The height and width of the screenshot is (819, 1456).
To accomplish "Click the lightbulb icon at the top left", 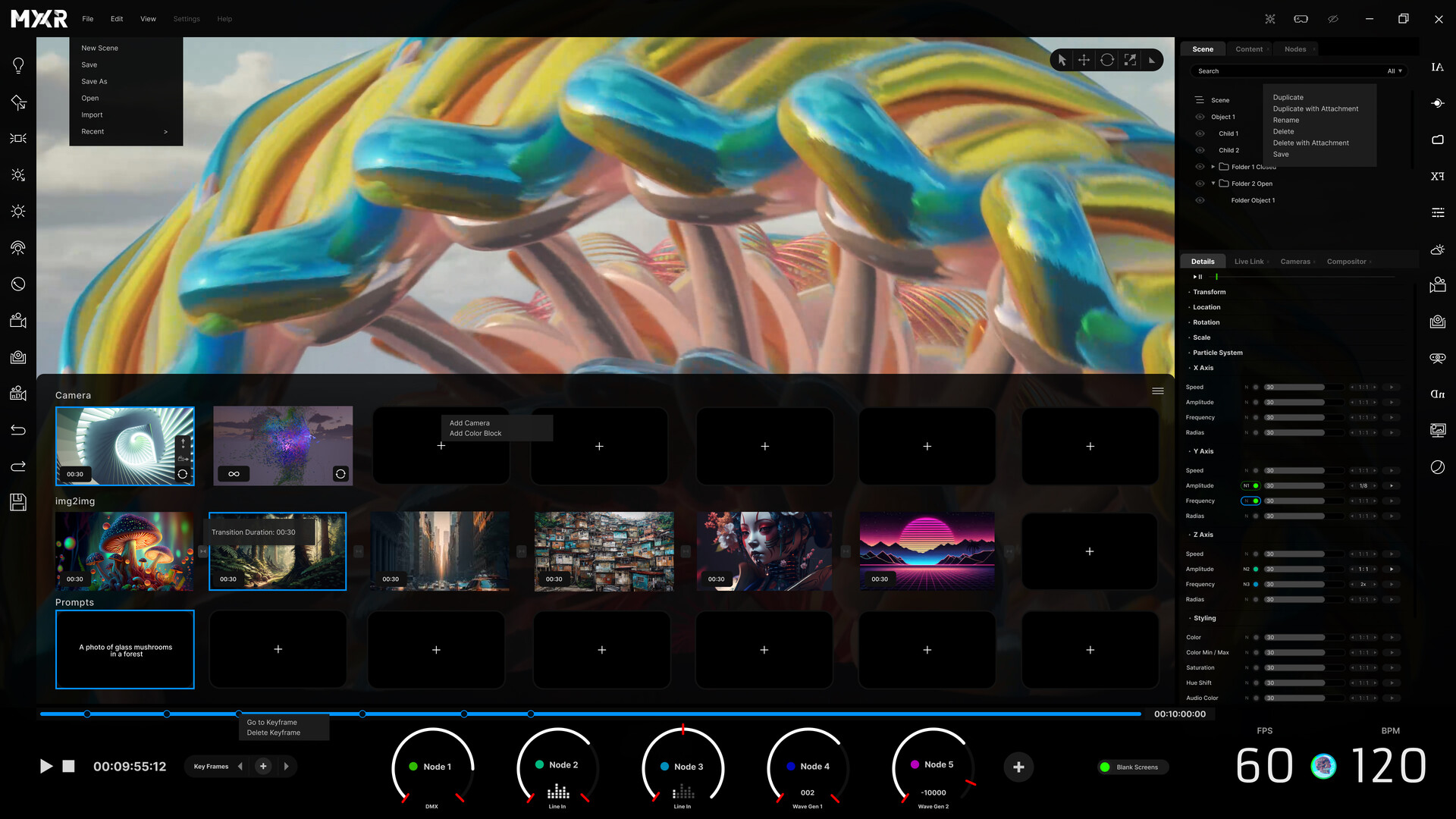I will (18, 65).
